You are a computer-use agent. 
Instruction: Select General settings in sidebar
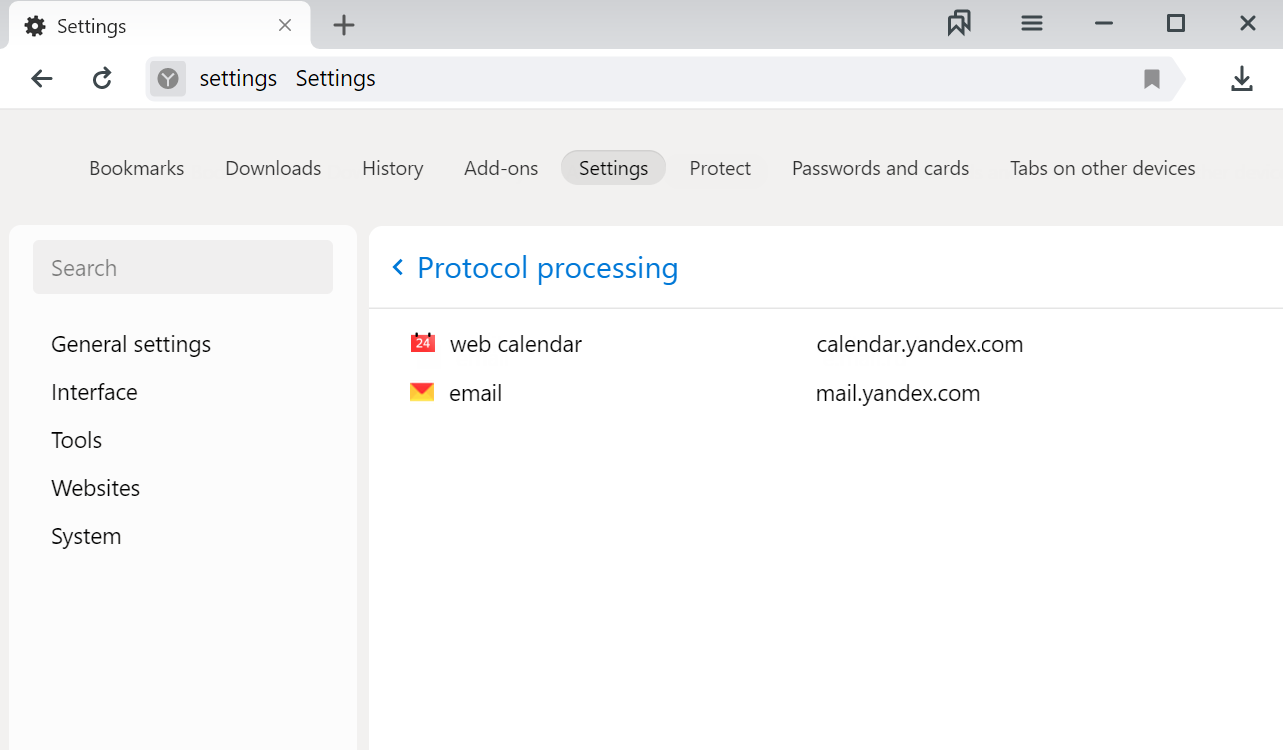pos(131,344)
